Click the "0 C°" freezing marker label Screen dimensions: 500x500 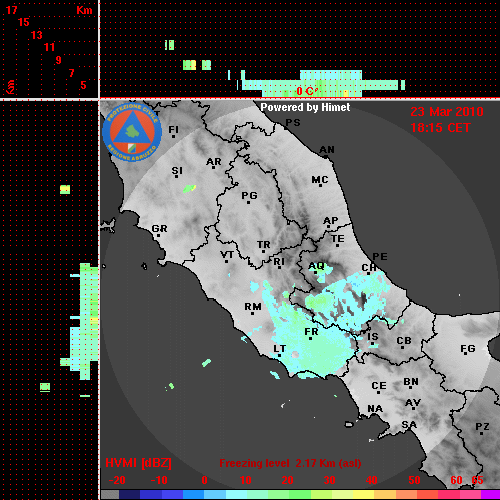point(307,91)
